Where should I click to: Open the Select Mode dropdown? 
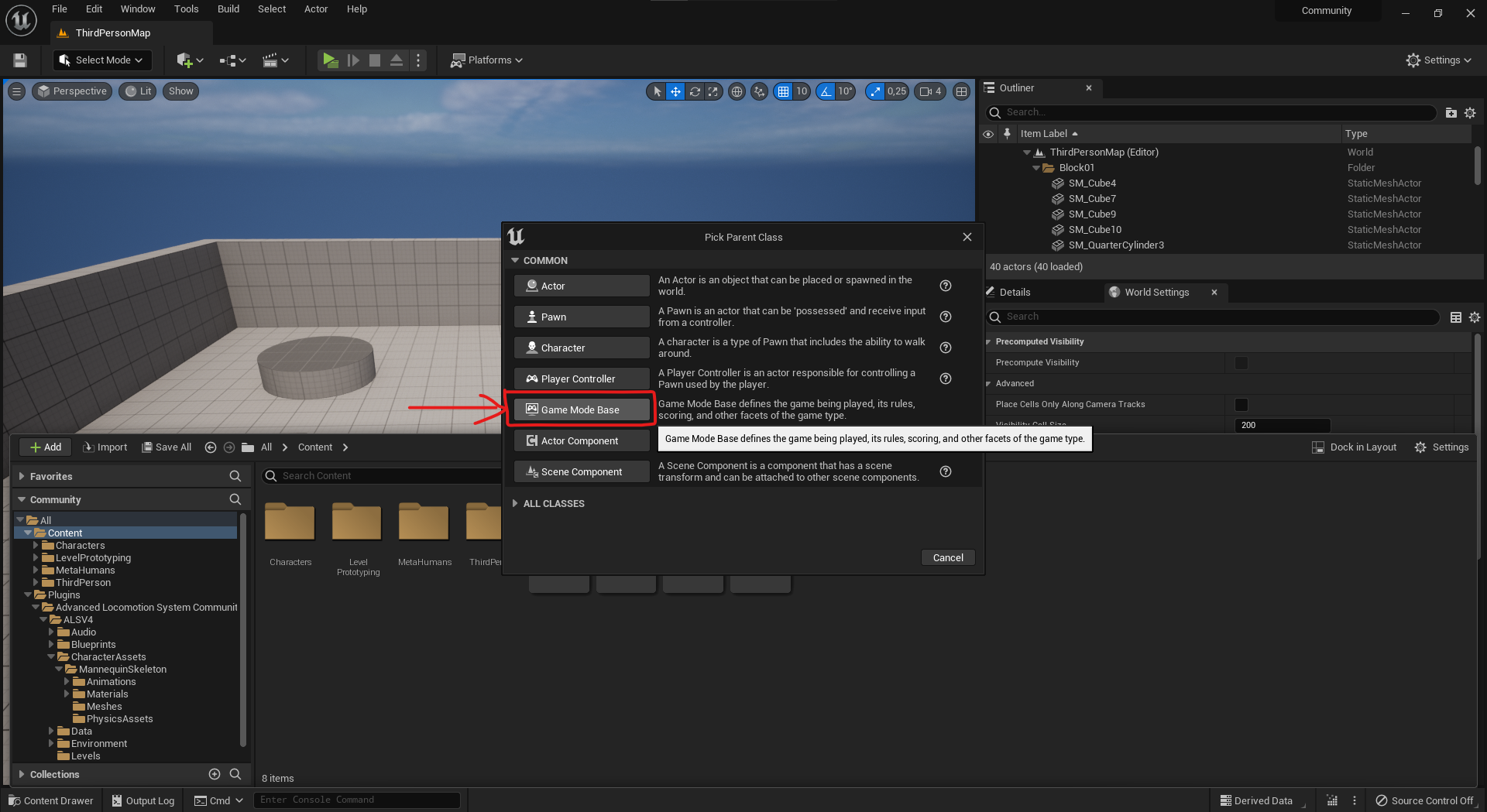(x=102, y=60)
